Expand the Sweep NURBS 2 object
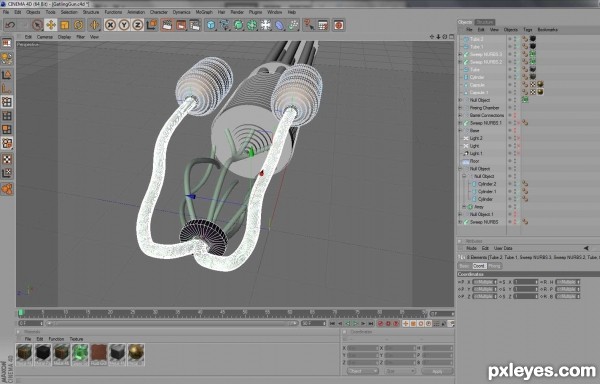This screenshot has height=384, width=600. click(460, 62)
